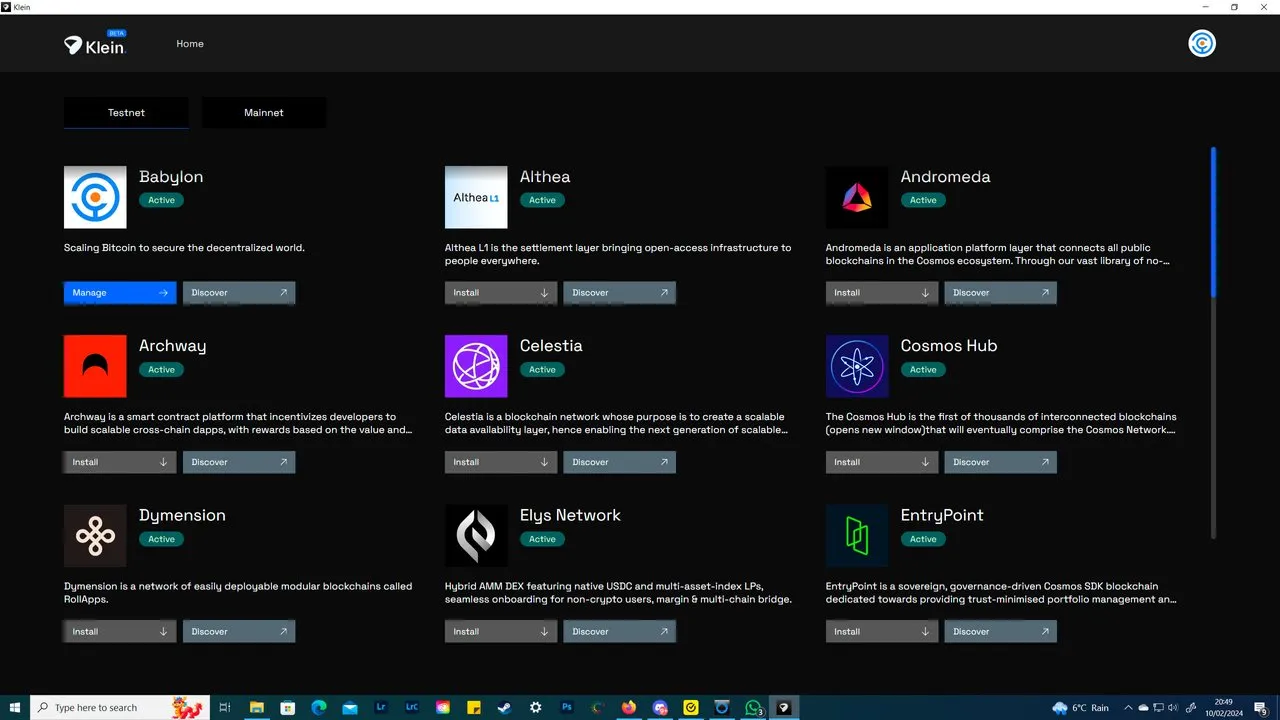Open the taskbar clock showing 20:49
This screenshot has height=720, width=1280.
[x=1224, y=707]
